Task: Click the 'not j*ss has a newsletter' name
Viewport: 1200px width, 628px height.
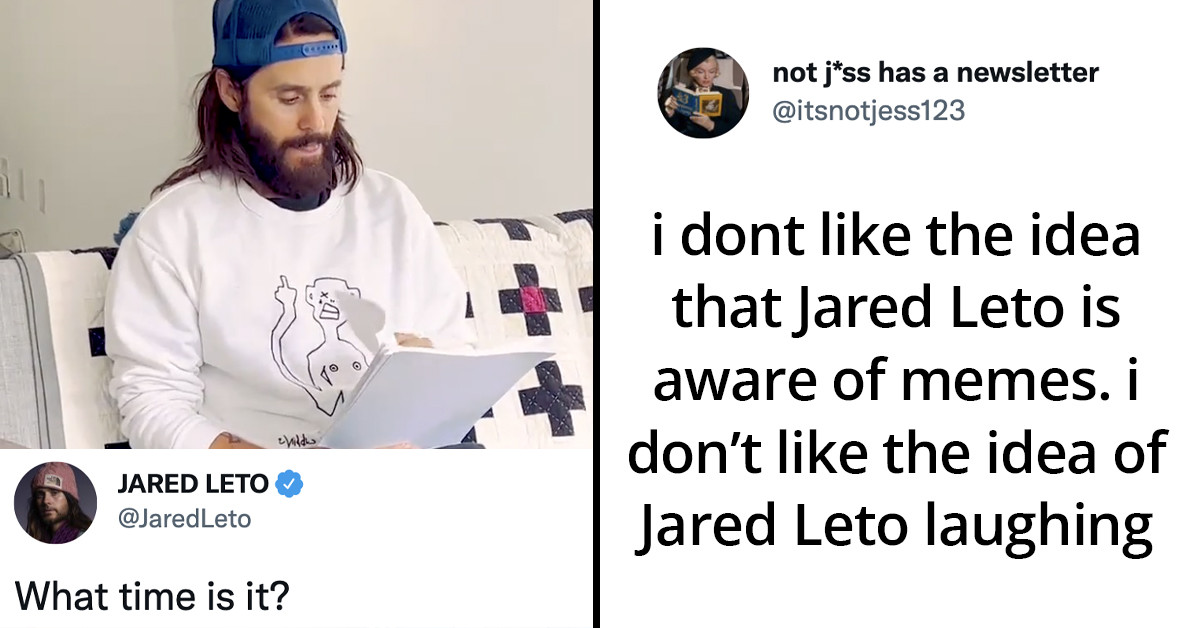Action: (936, 73)
